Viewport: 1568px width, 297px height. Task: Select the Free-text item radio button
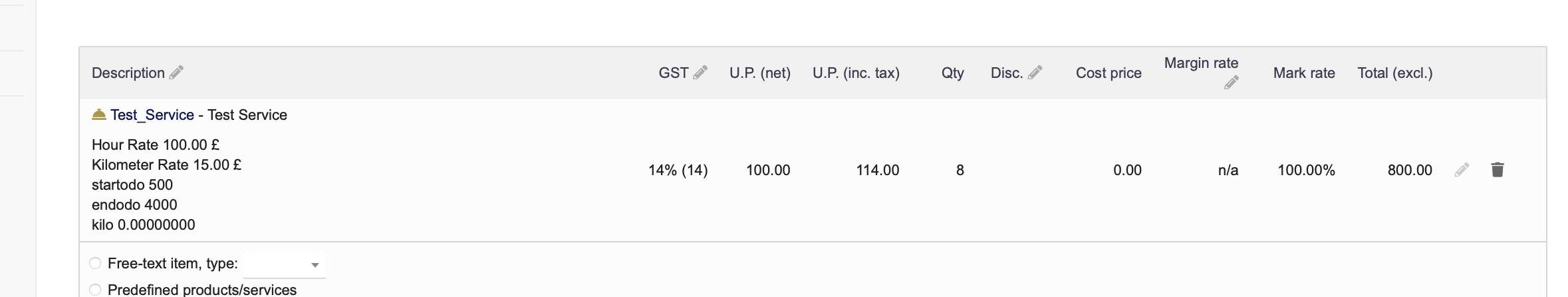click(95, 263)
